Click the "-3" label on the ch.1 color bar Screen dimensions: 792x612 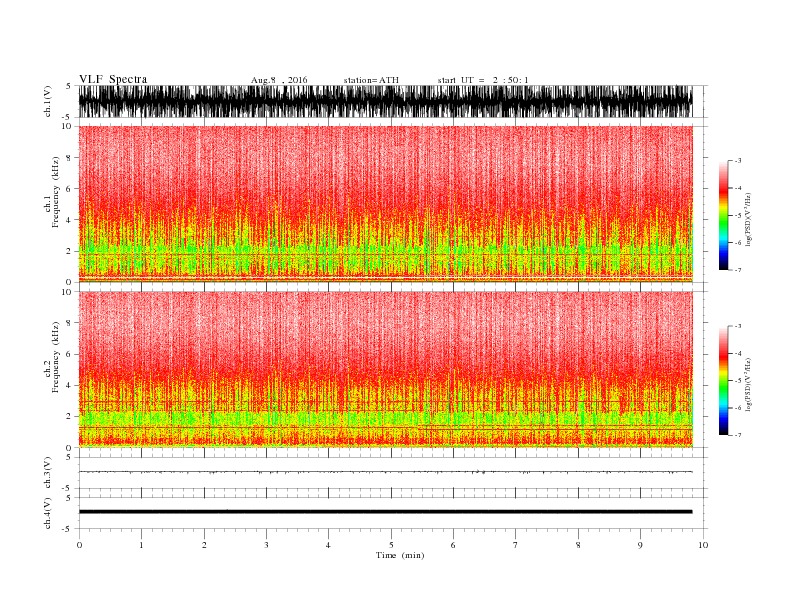(x=737, y=161)
